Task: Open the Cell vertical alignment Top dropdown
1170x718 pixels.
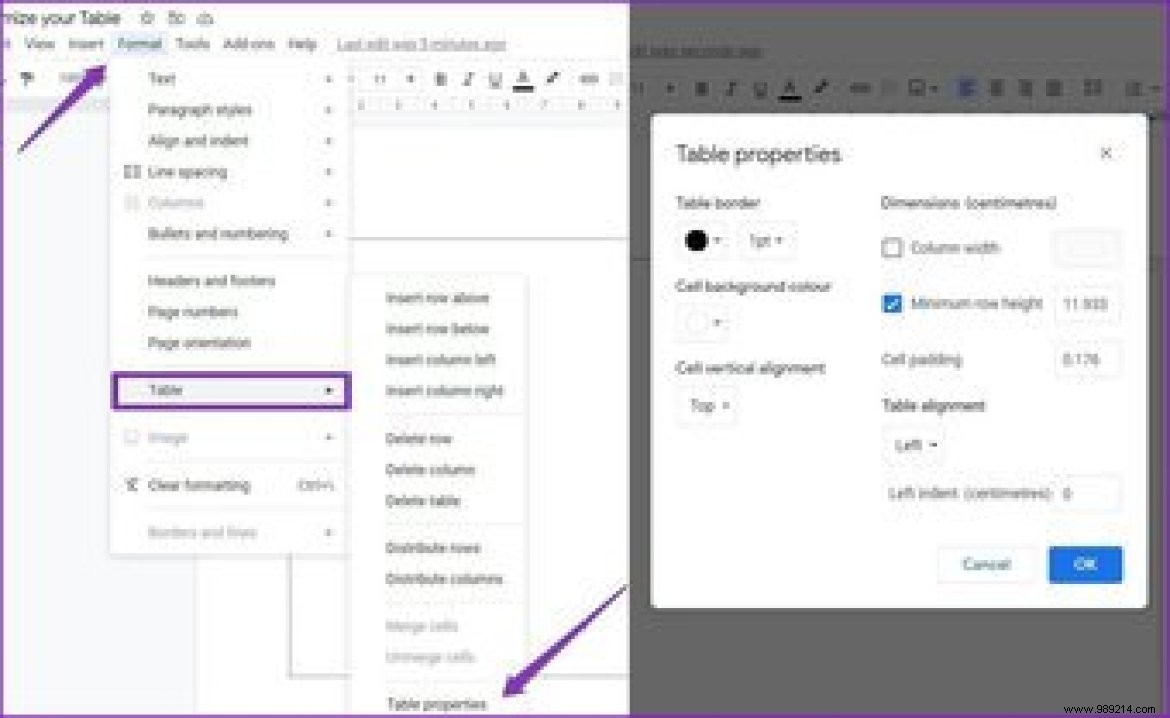Action: click(x=706, y=406)
